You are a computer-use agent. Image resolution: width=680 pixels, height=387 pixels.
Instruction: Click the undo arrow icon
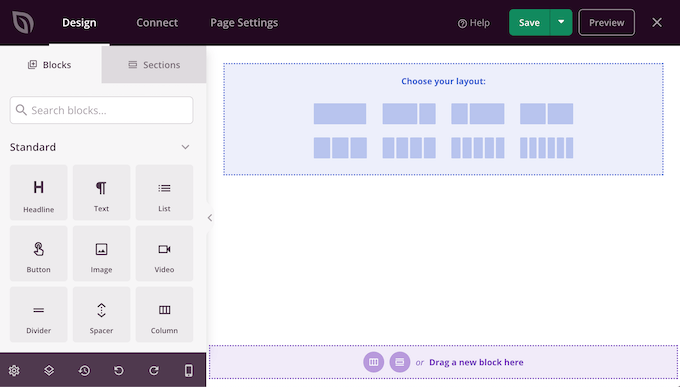tap(119, 371)
